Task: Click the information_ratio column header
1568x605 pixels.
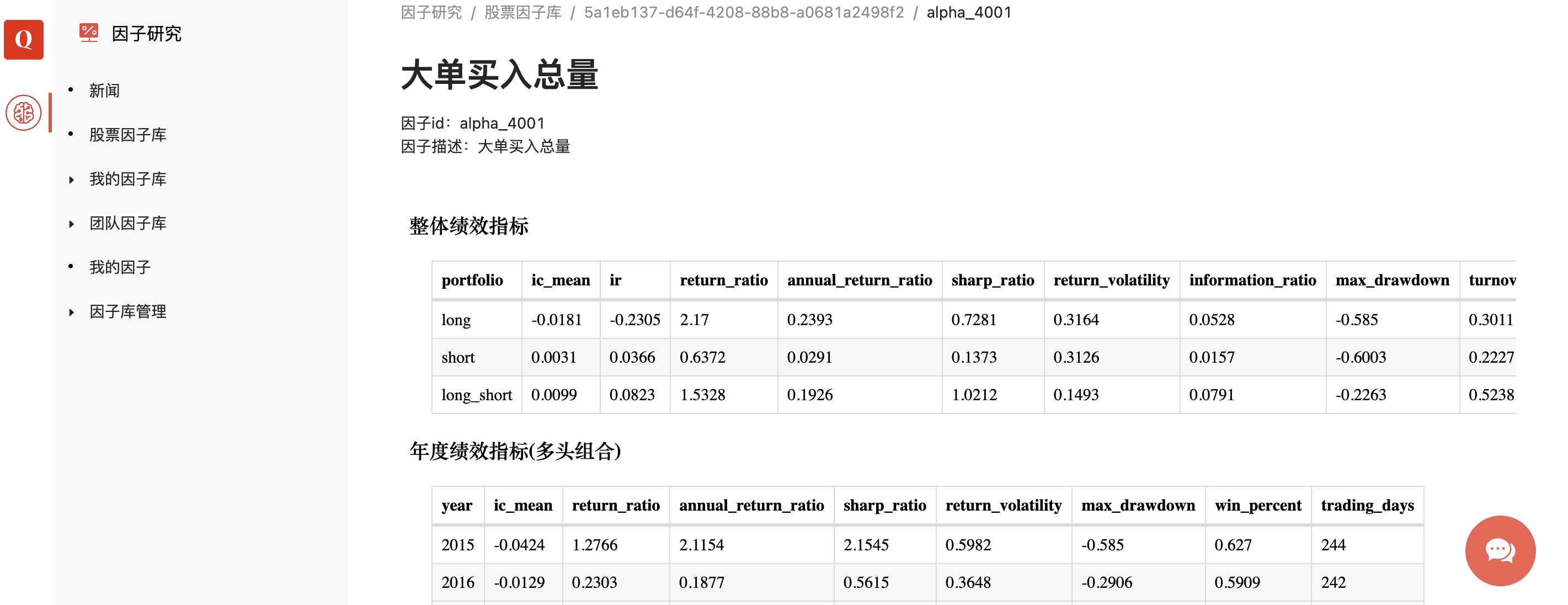Action: (x=1253, y=280)
